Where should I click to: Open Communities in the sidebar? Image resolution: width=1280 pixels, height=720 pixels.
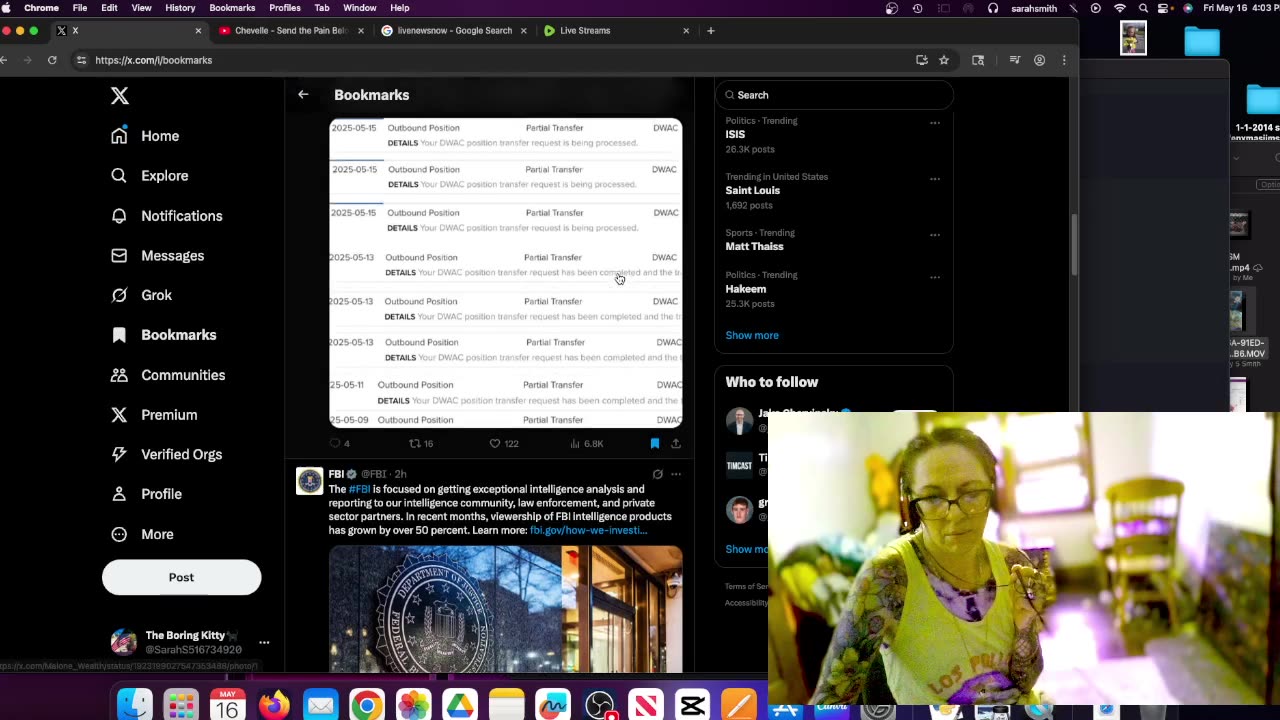(168, 375)
